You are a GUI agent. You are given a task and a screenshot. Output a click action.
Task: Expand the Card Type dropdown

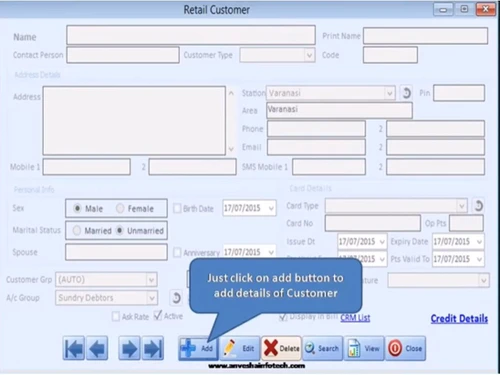pyautogui.click(x=462, y=206)
